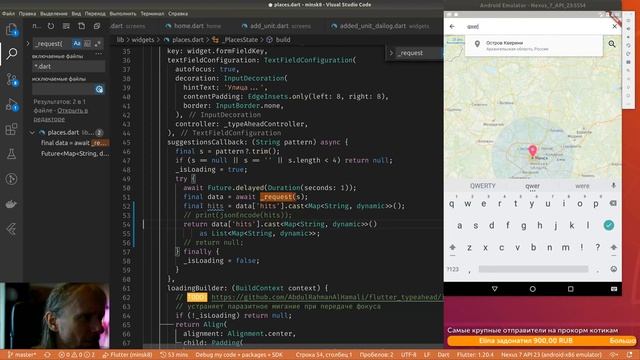The height and width of the screenshot is (360, 640).
Task: Click the excluded files input field
Action: click(x=63, y=89)
